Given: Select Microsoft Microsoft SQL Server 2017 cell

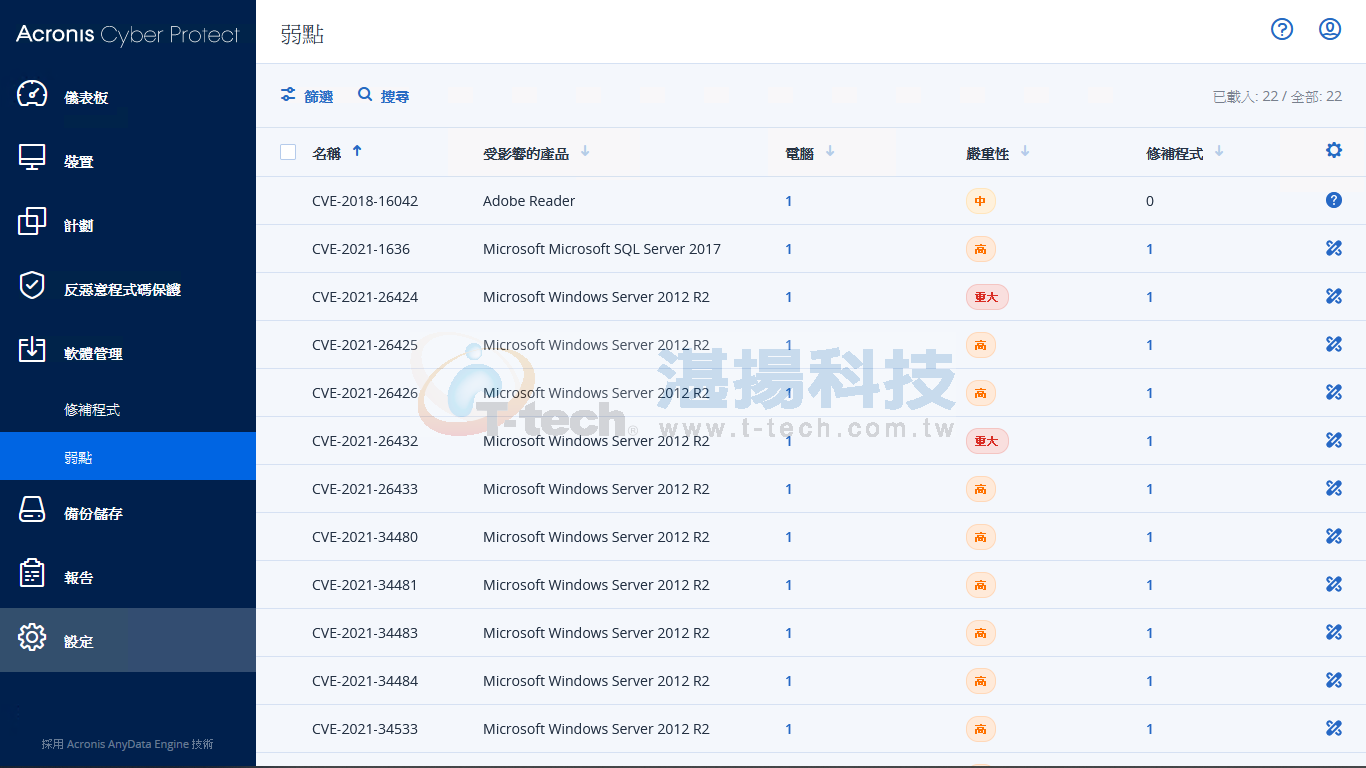Looking at the screenshot, I should point(602,249).
